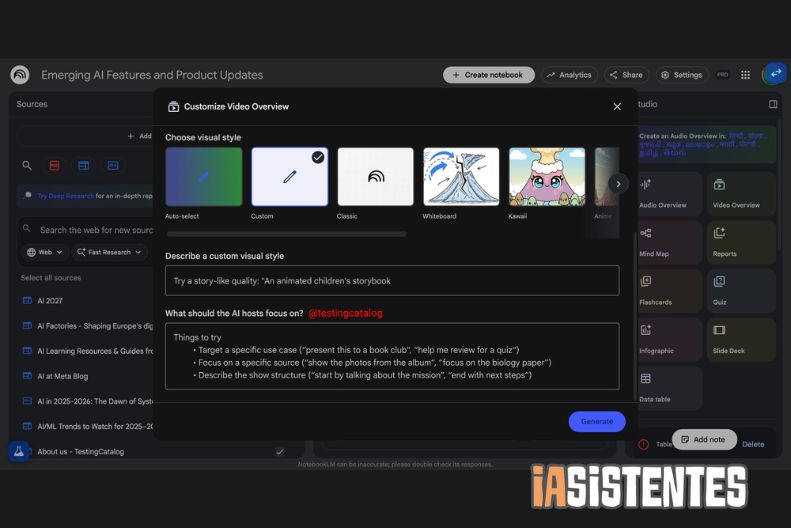Close the Customize Video Overview dialog

617,106
